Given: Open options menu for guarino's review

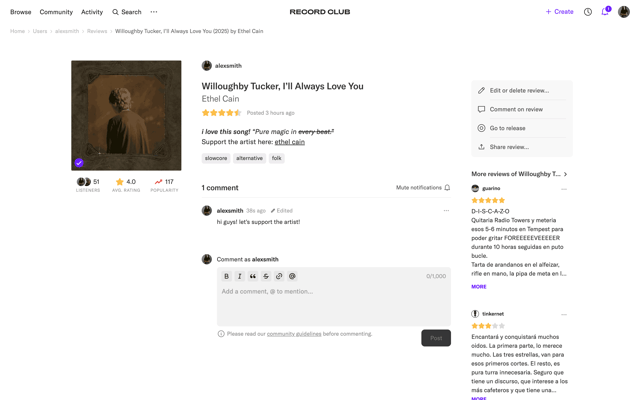Looking at the screenshot, I should point(564,189).
